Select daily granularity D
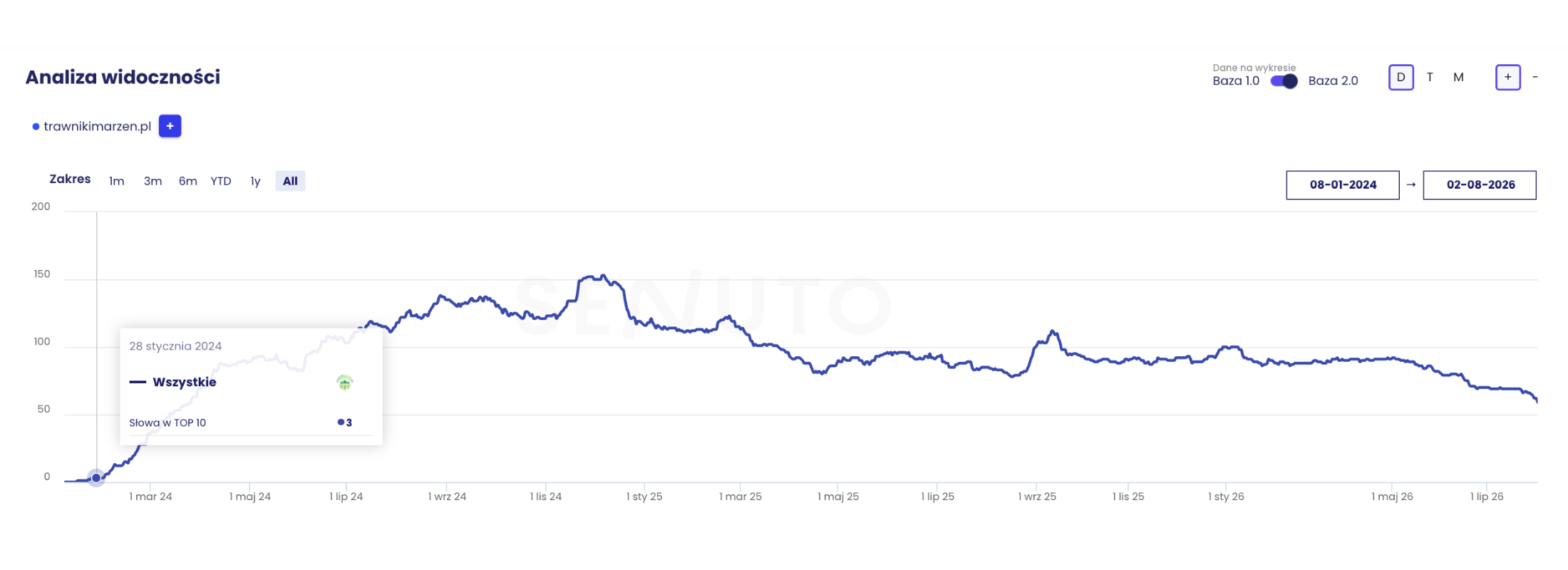Screen dimensions: 1568x570 pyautogui.click(x=1401, y=77)
